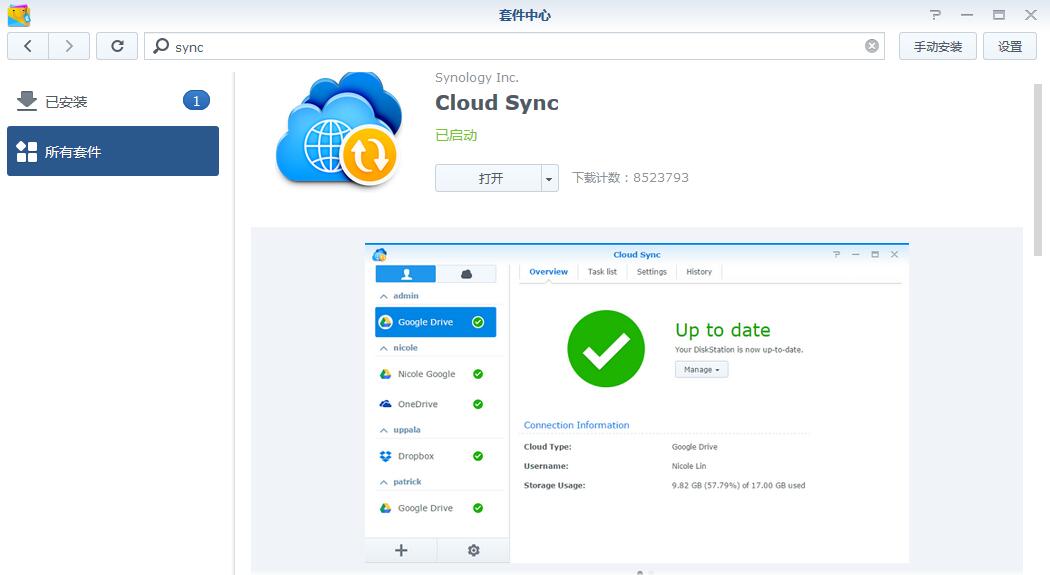
Task: Open the help question mark
Action: (x=935, y=15)
